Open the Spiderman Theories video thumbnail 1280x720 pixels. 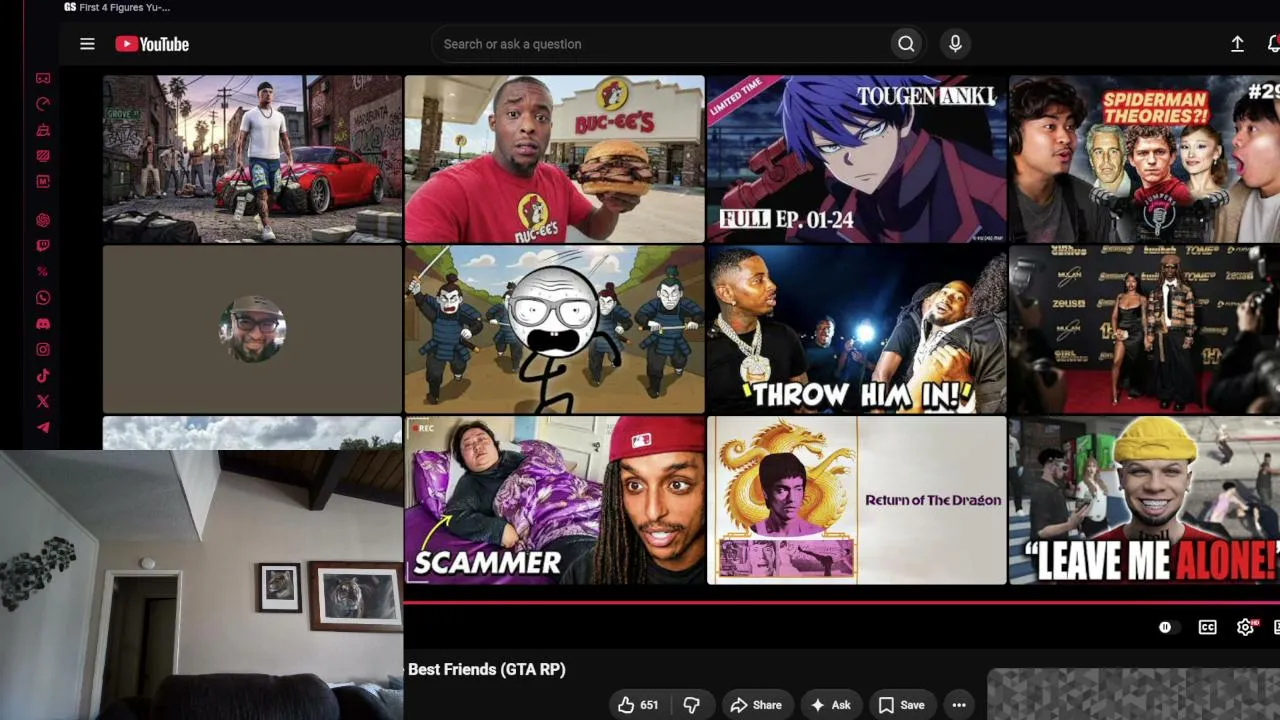(1144, 159)
